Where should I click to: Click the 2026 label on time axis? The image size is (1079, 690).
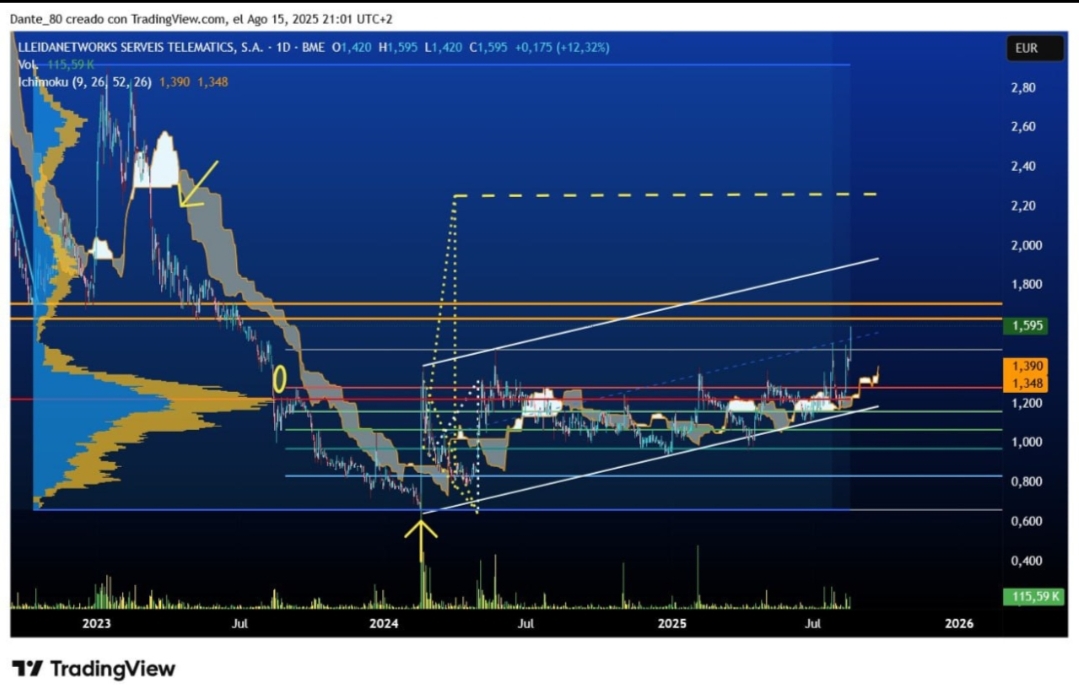(959, 623)
